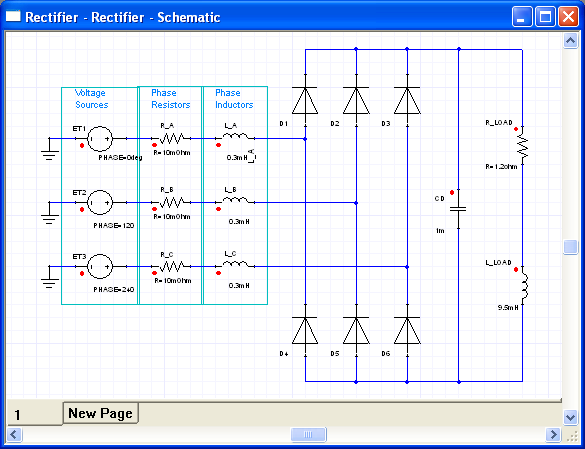Click the 0.3mH value under L_B
This screenshot has width=585, height=449.
pyautogui.click(x=239, y=222)
